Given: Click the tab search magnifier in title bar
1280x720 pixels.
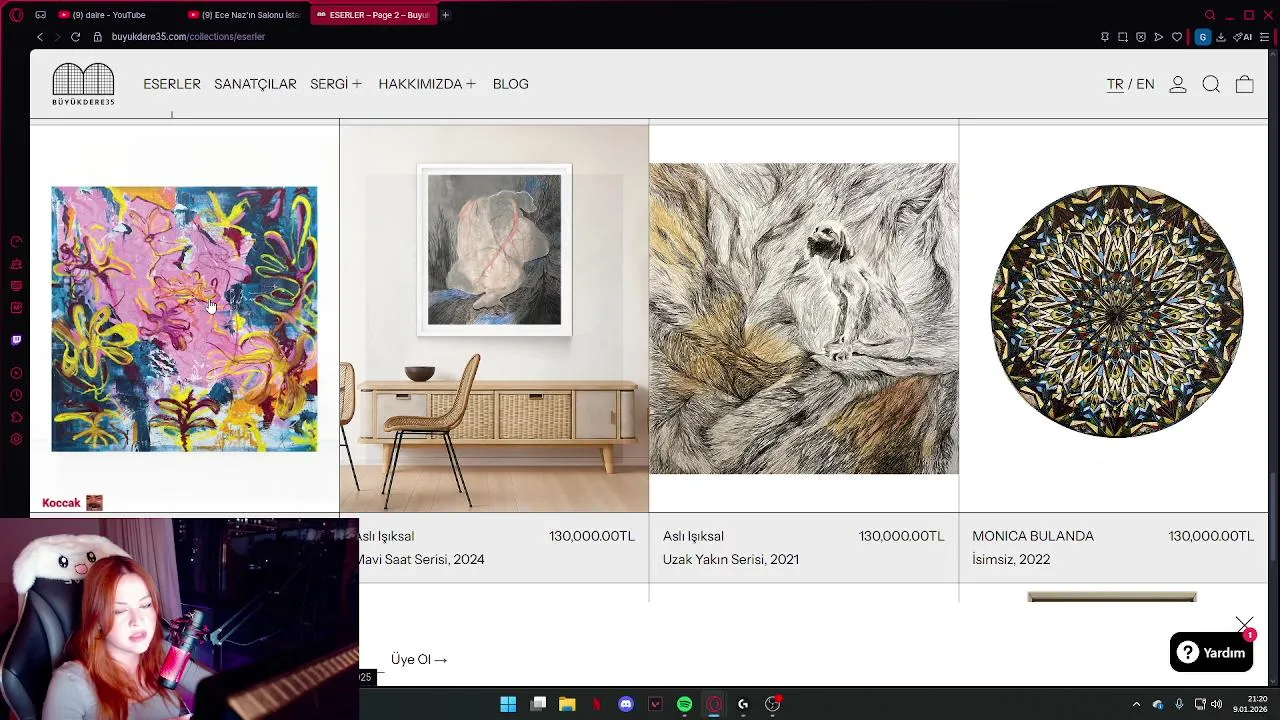Looking at the screenshot, I should tap(1210, 15).
